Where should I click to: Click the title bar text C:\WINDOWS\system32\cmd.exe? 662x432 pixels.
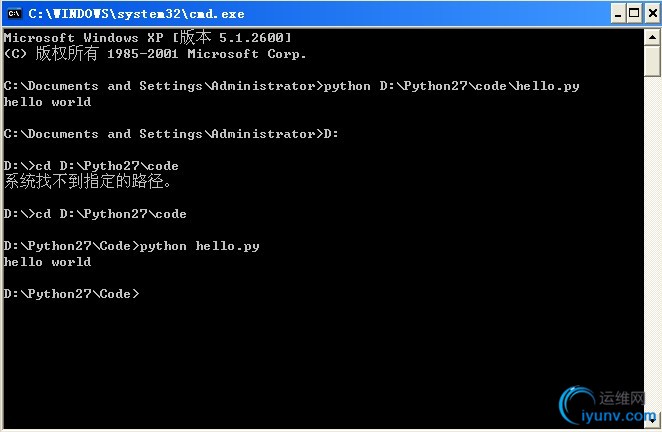pos(136,14)
